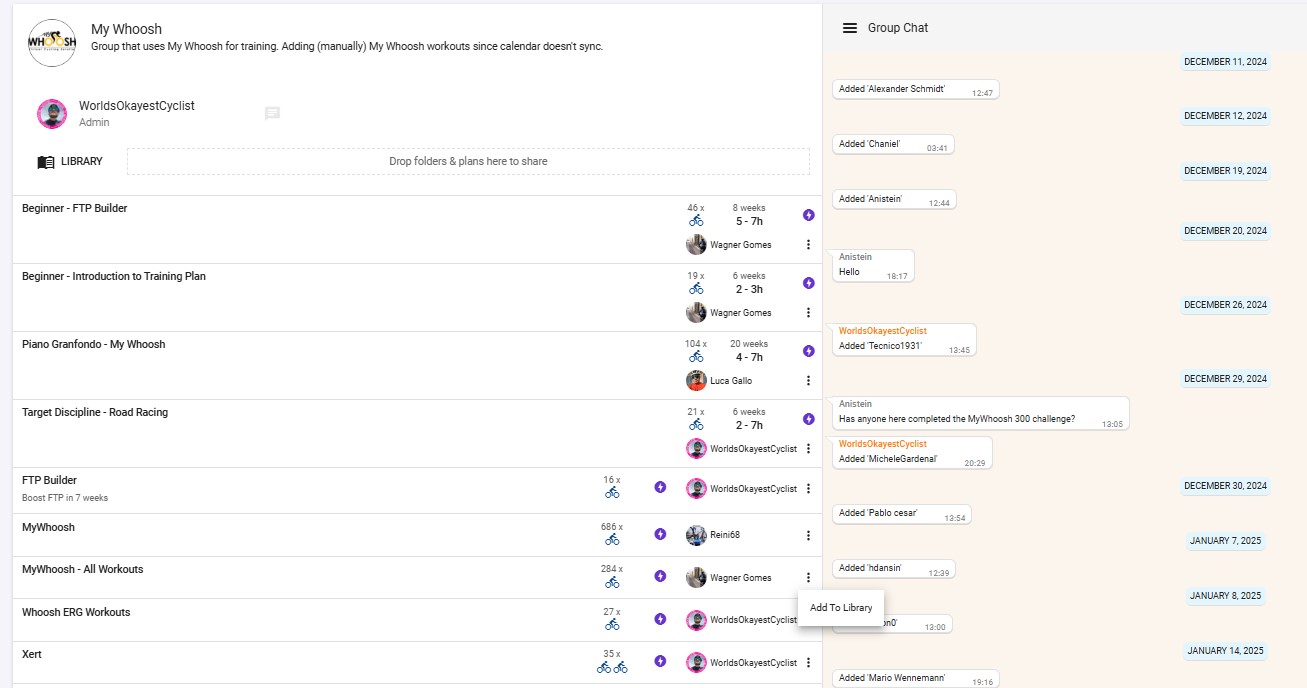Click bike icon on FTP Builder folder row
This screenshot has height=688, width=1307.
(612, 492)
